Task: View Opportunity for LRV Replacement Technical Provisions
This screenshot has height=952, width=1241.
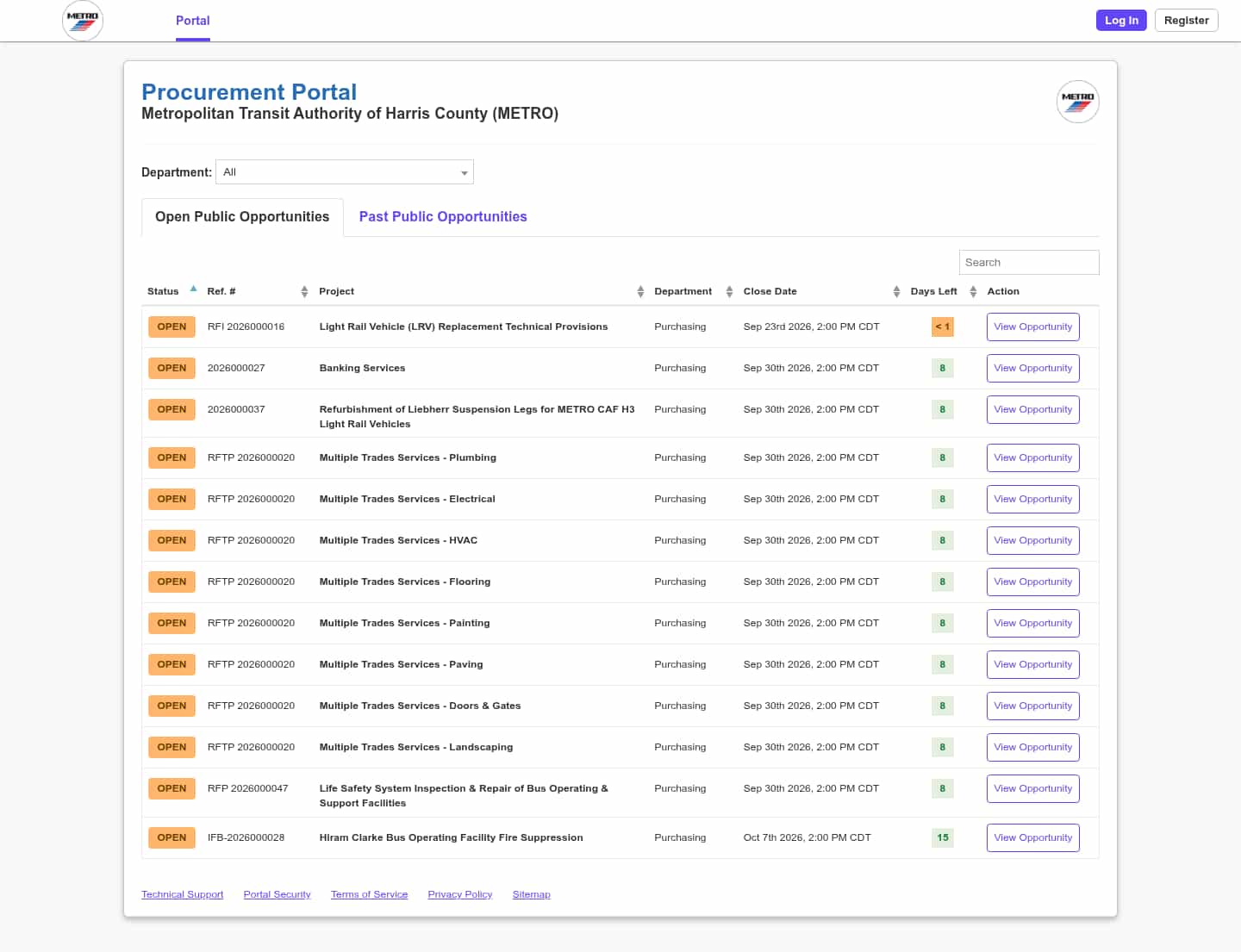Action: click(1033, 327)
